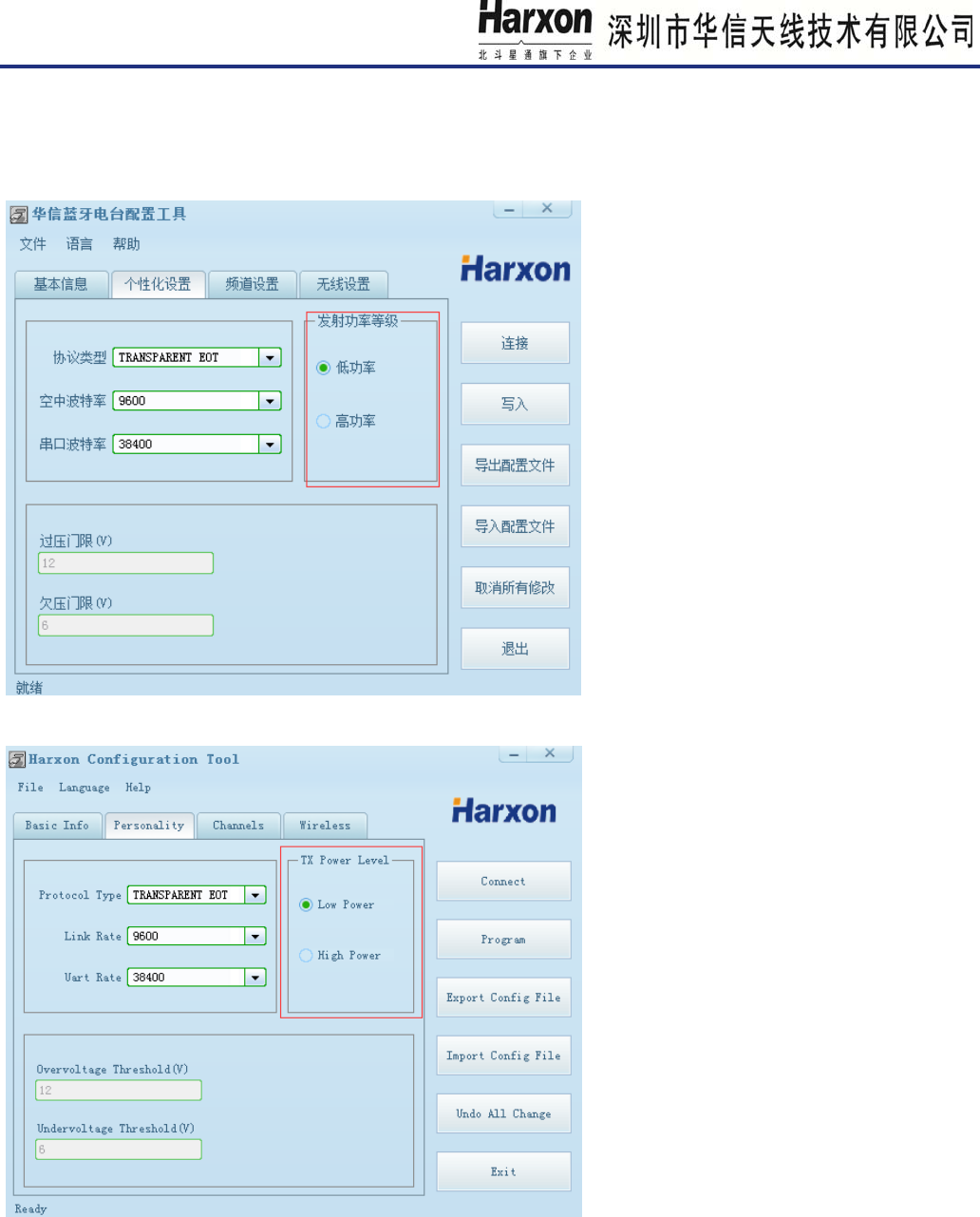Open Help menu in English window

click(139, 788)
